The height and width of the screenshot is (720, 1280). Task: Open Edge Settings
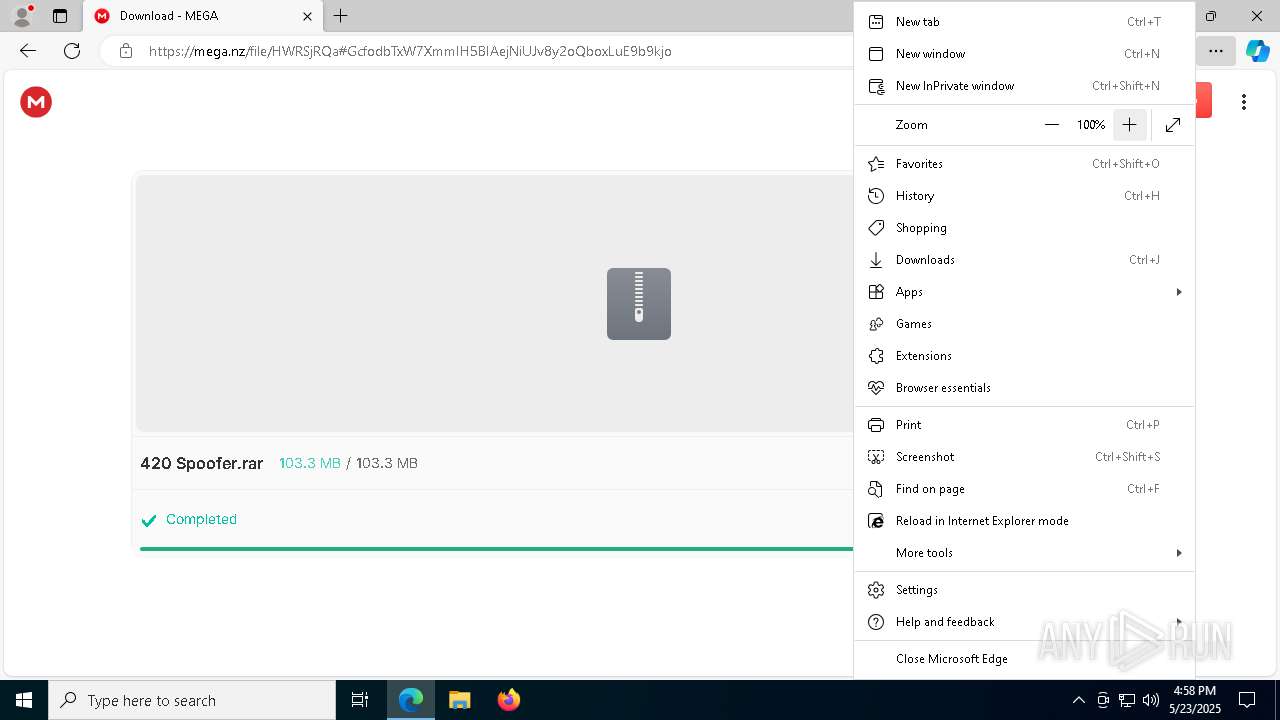click(1024, 590)
